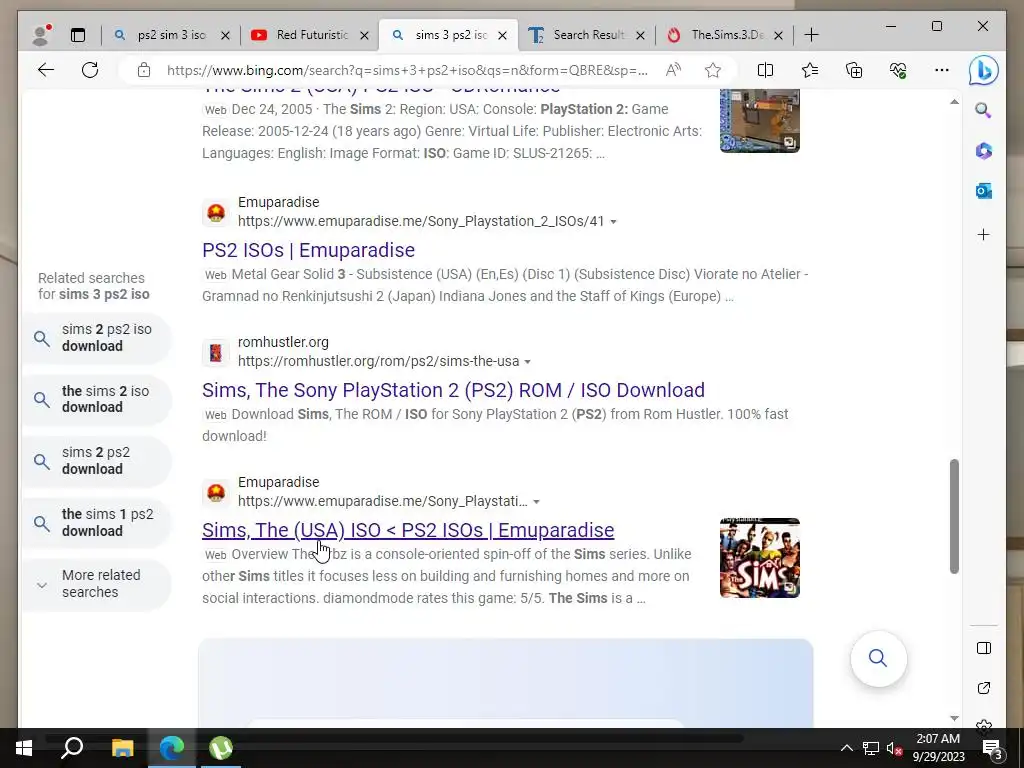Add a sidebar app with plus

click(x=984, y=234)
